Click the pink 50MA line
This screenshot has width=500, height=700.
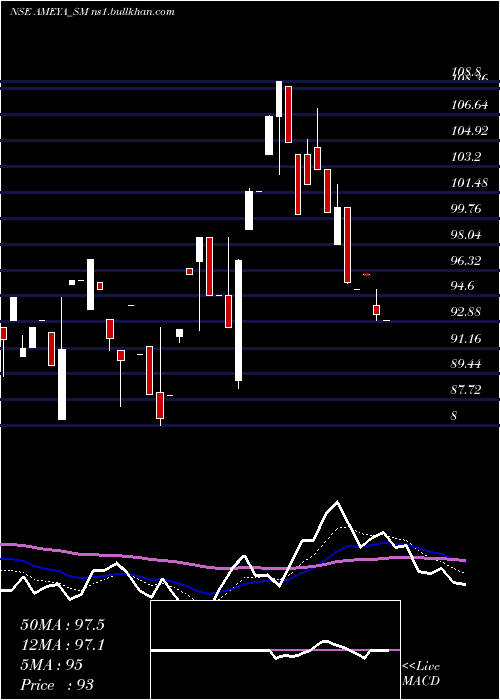point(232,568)
